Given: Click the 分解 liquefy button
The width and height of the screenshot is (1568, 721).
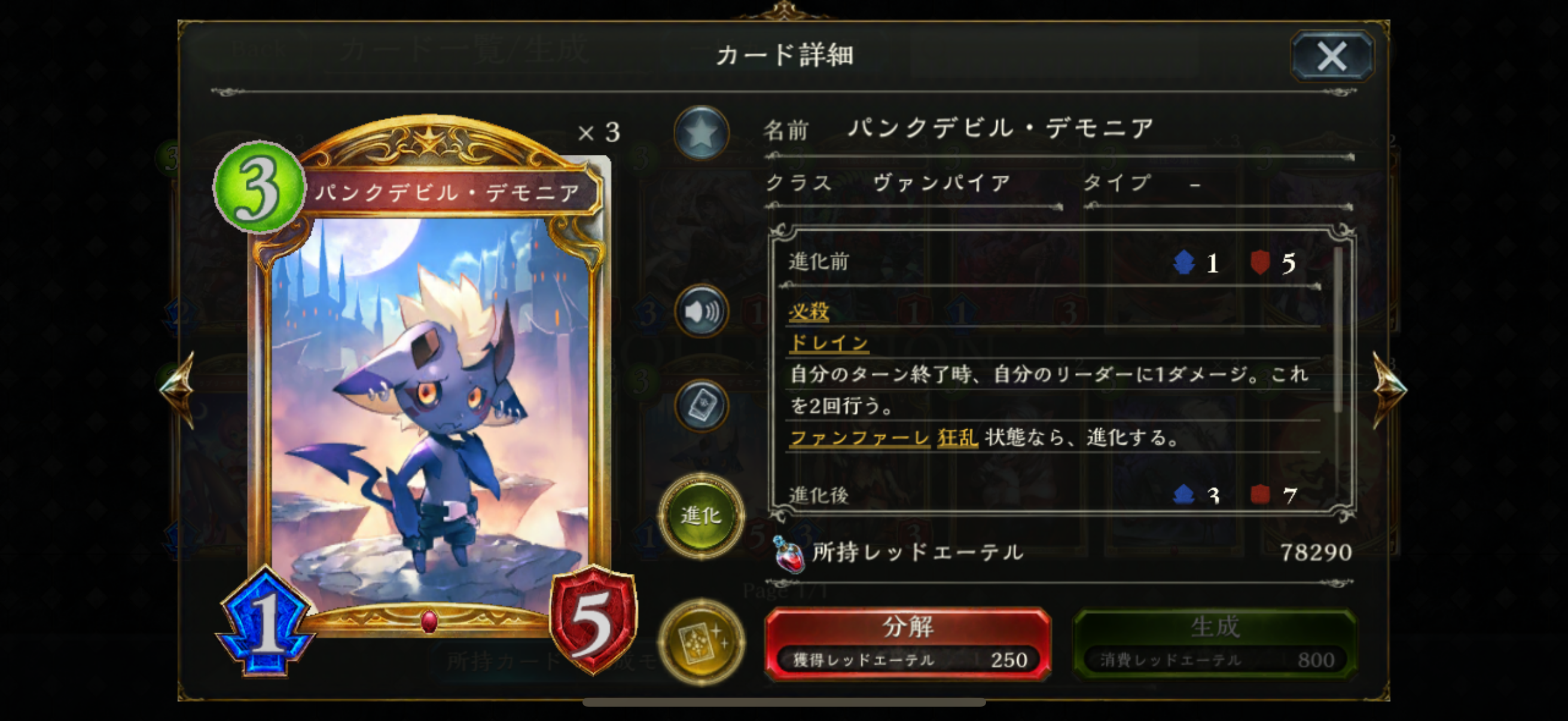Looking at the screenshot, I should coord(908,643).
